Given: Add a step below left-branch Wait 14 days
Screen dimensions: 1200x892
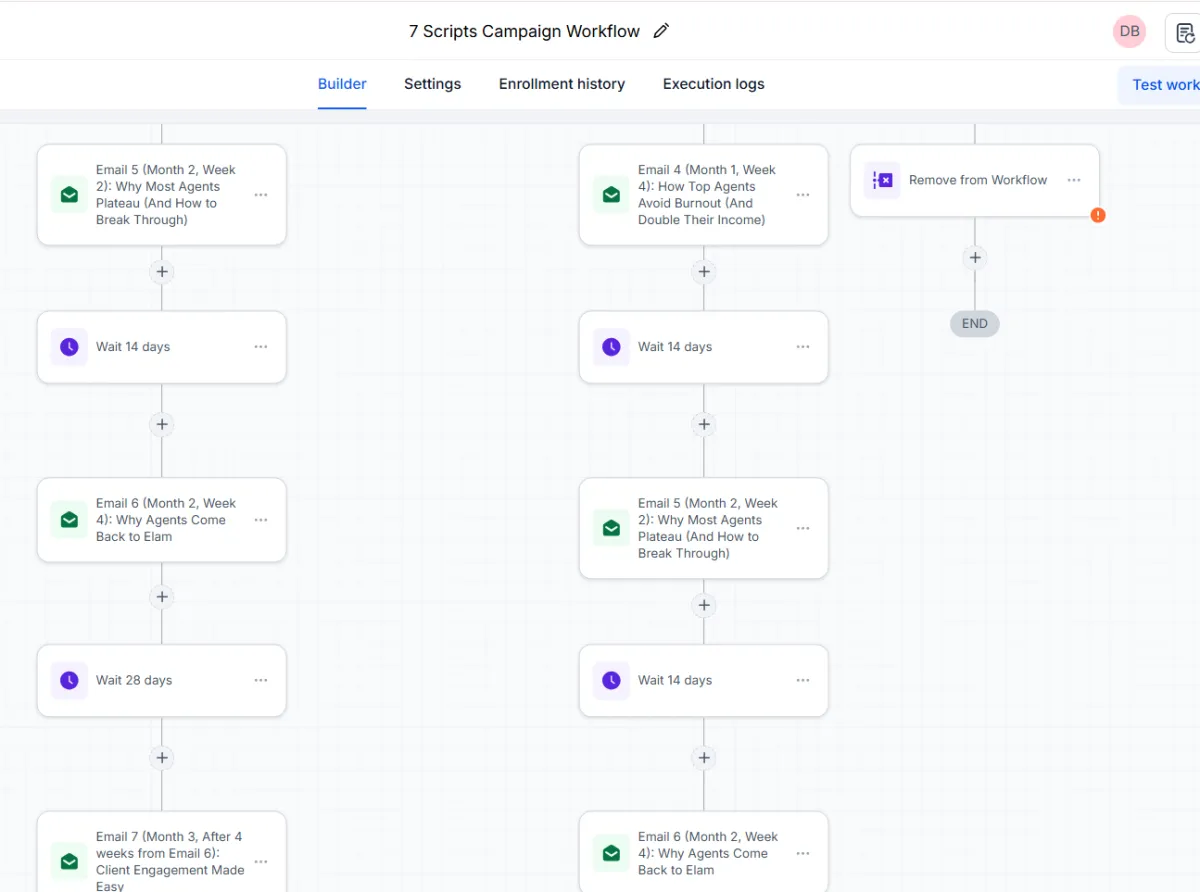Looking at the screenshot, I should 162,424.
